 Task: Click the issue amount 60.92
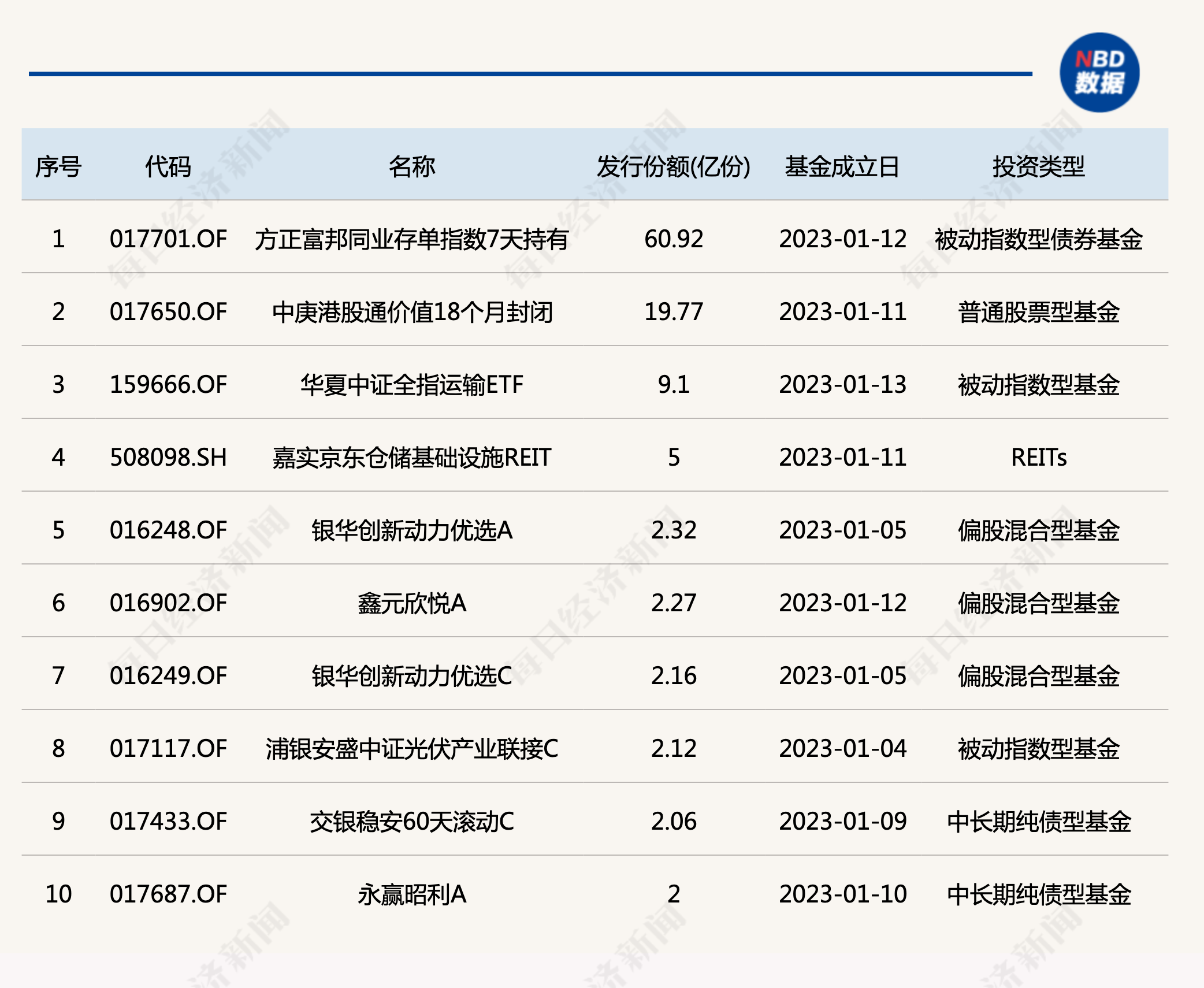click(x=674, y=239)
